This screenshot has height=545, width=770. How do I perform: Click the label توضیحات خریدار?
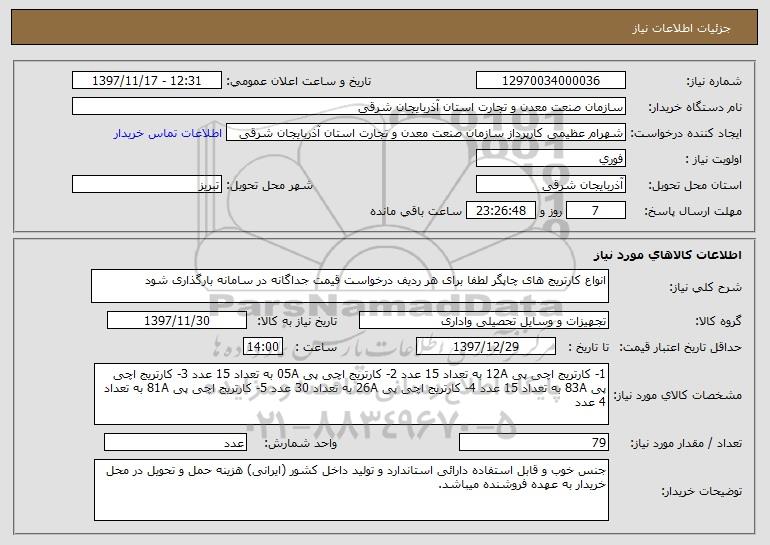(x=702, y=491)
